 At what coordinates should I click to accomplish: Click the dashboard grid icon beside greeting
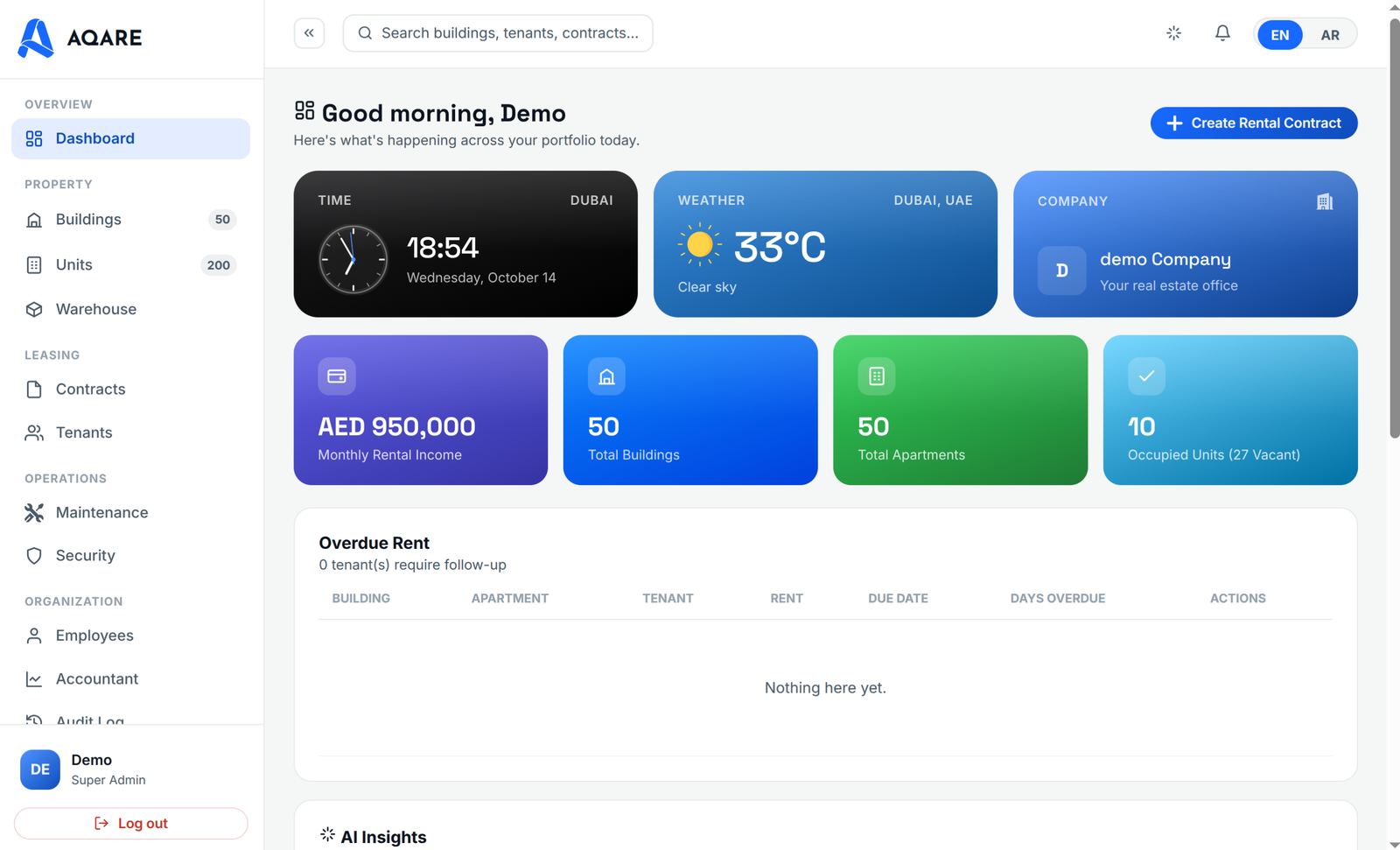click(x=304, y=110)
